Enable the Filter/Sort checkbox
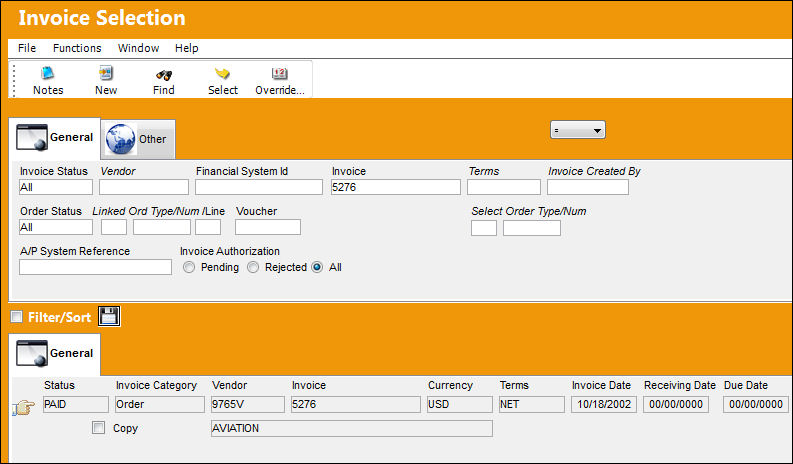This screenshot has height=464, width=793. click(x=17, y=317)
